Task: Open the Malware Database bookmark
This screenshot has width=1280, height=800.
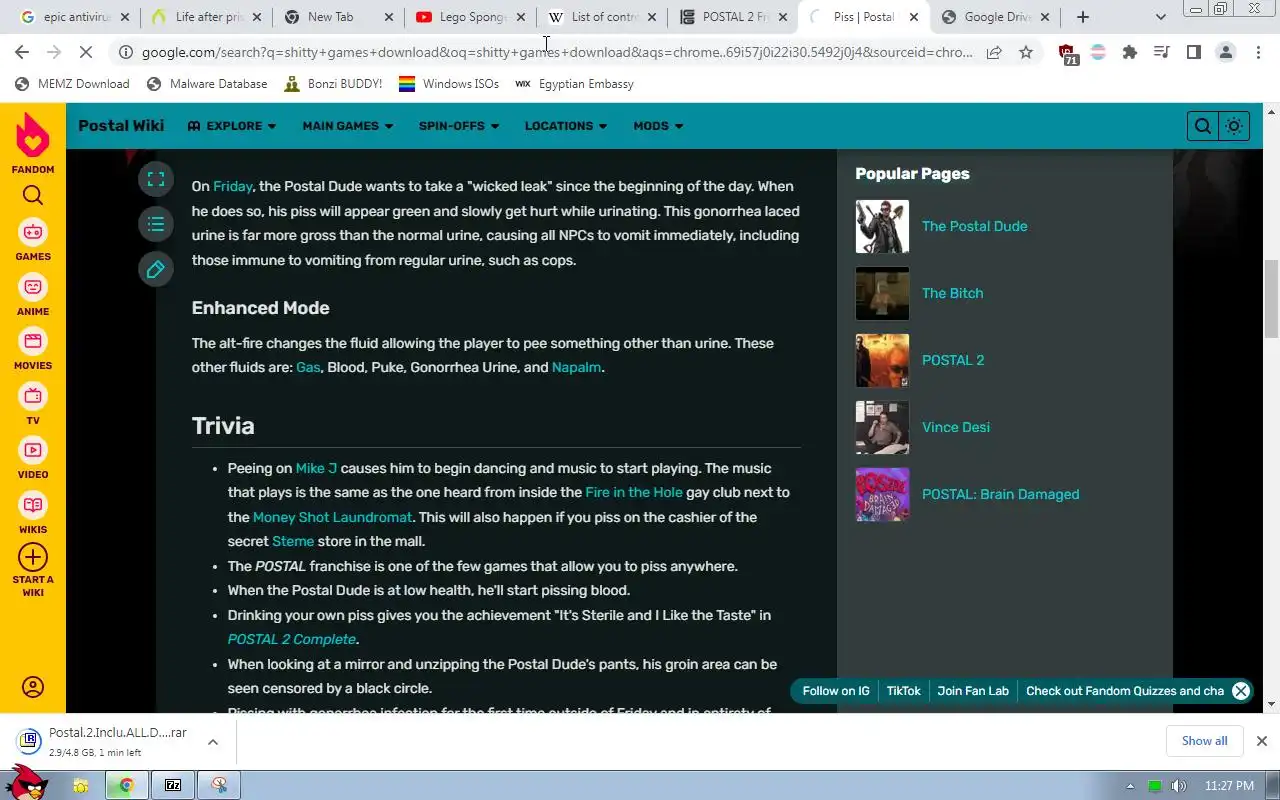Action: click(207, 84)
